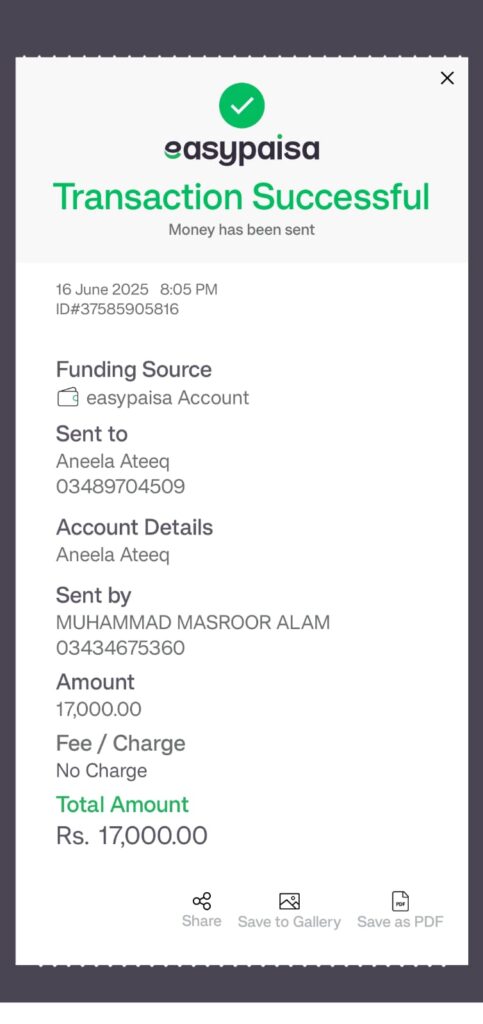This screenshot has width=483, height=1024.
Task: Click the Rs. 17,000.00 total amount
Action: pyautogui.click(x=132, y=835)
